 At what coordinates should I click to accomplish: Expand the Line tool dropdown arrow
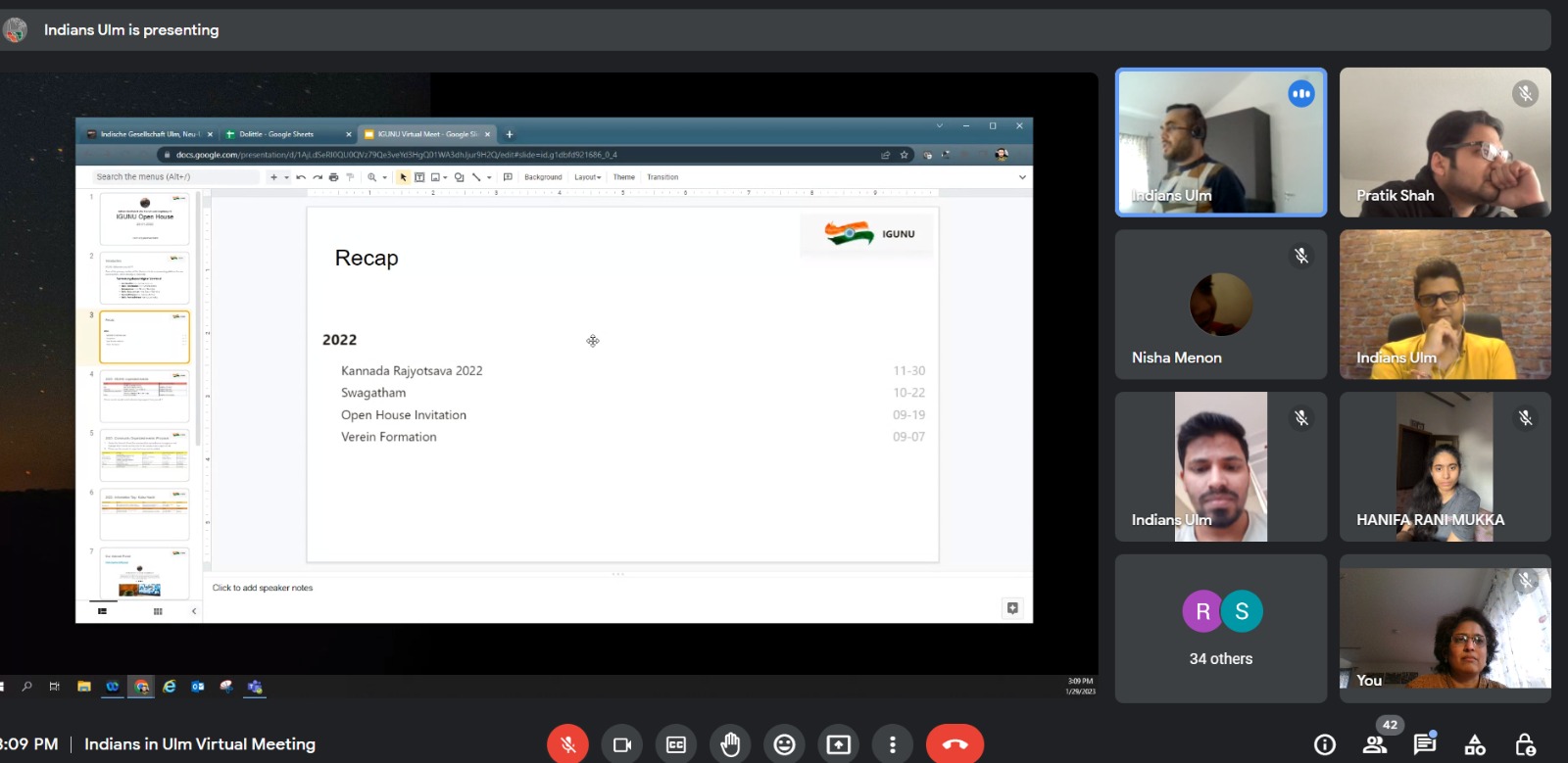pyautogui.click(x=489, y=177)
